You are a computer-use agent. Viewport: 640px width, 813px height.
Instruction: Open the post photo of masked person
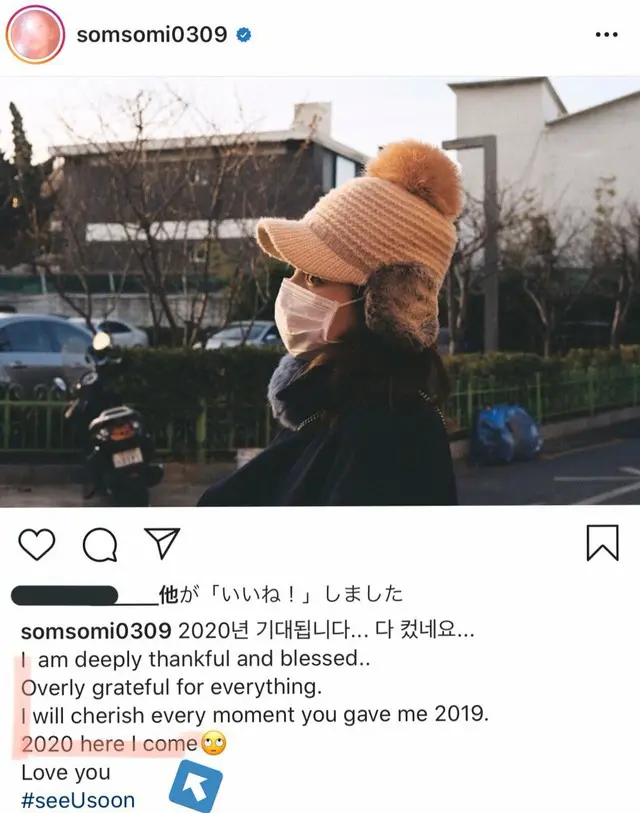coord(320,291)
